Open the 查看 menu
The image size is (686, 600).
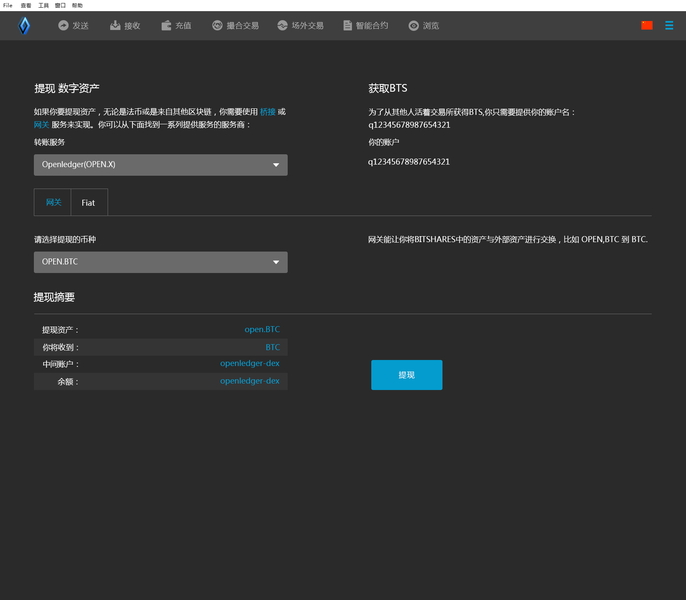(x=26, y=5)
